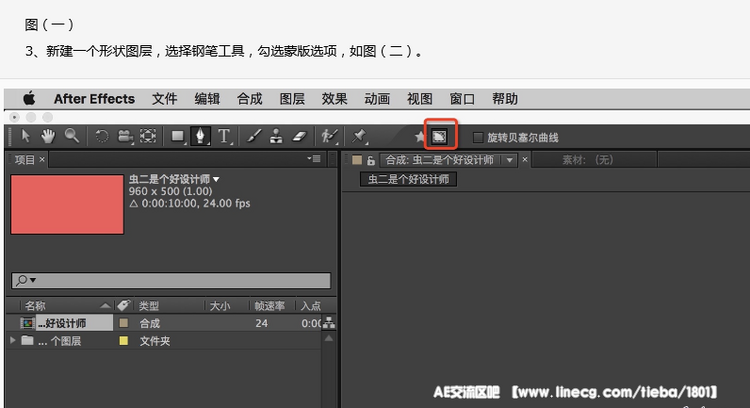750x408 pixels.
Task: Select the Clone Stamp tool
Action: [x=276, y=136]
